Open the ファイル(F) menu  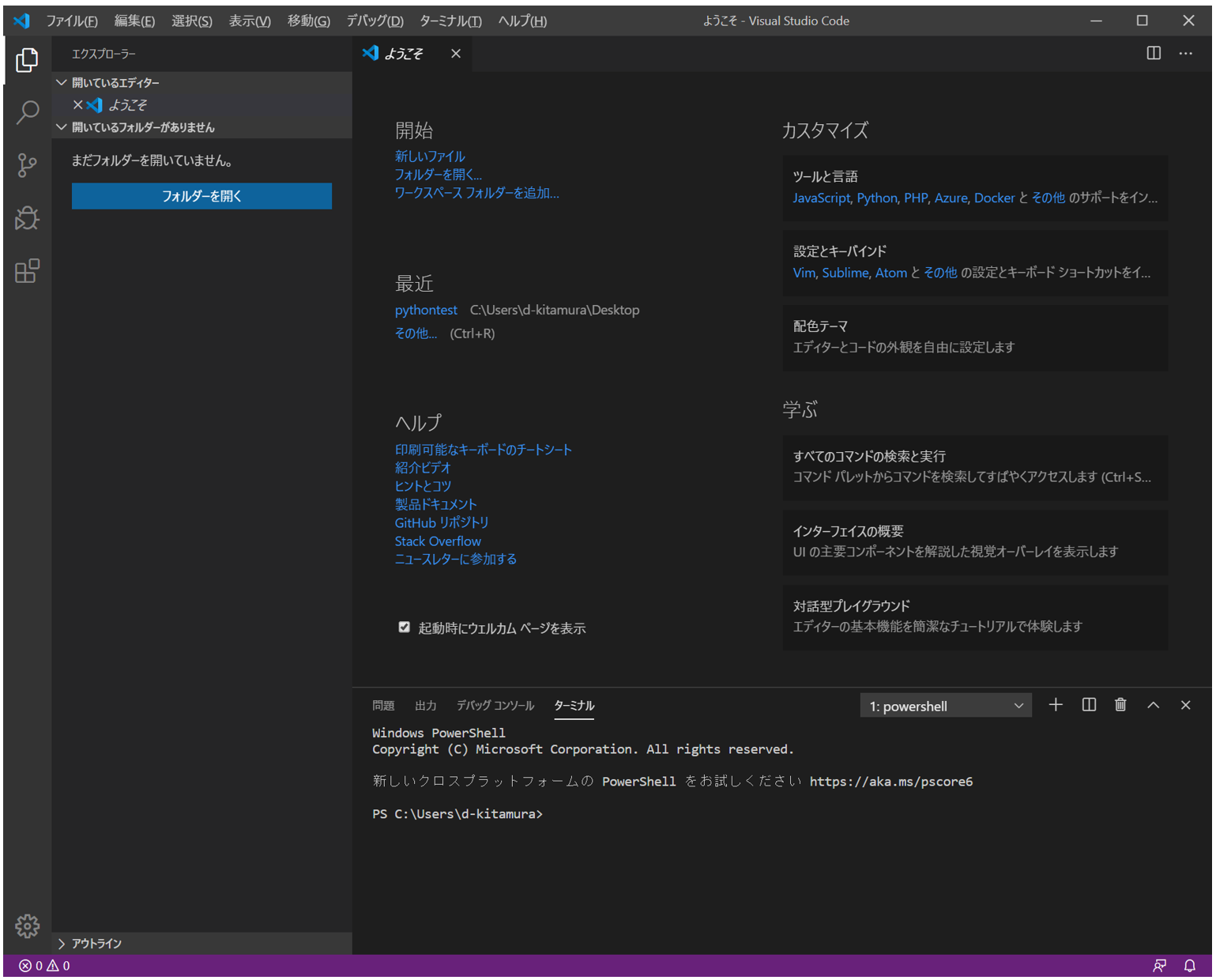click(72, 21)
